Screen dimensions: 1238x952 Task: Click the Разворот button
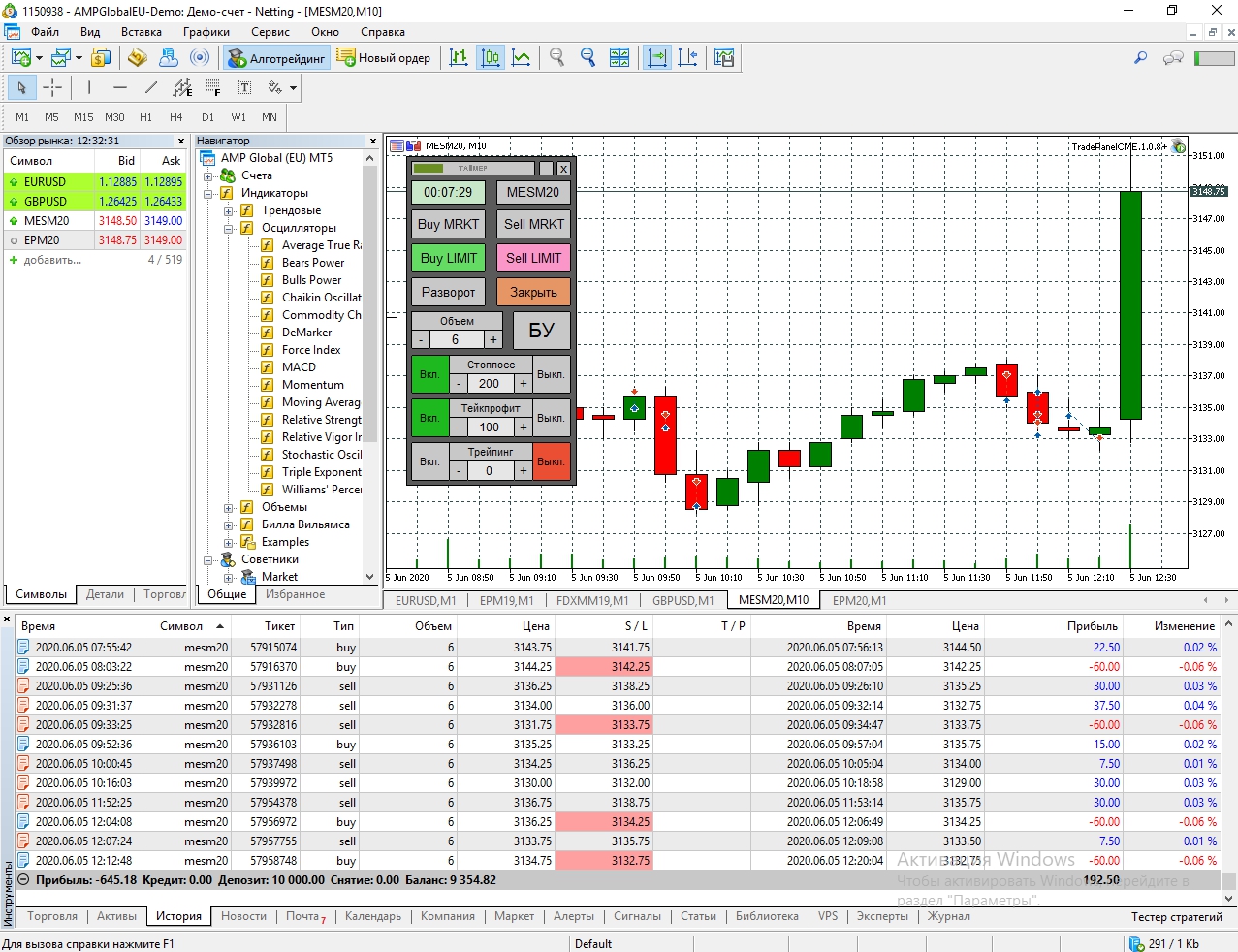tap(449, 292)
